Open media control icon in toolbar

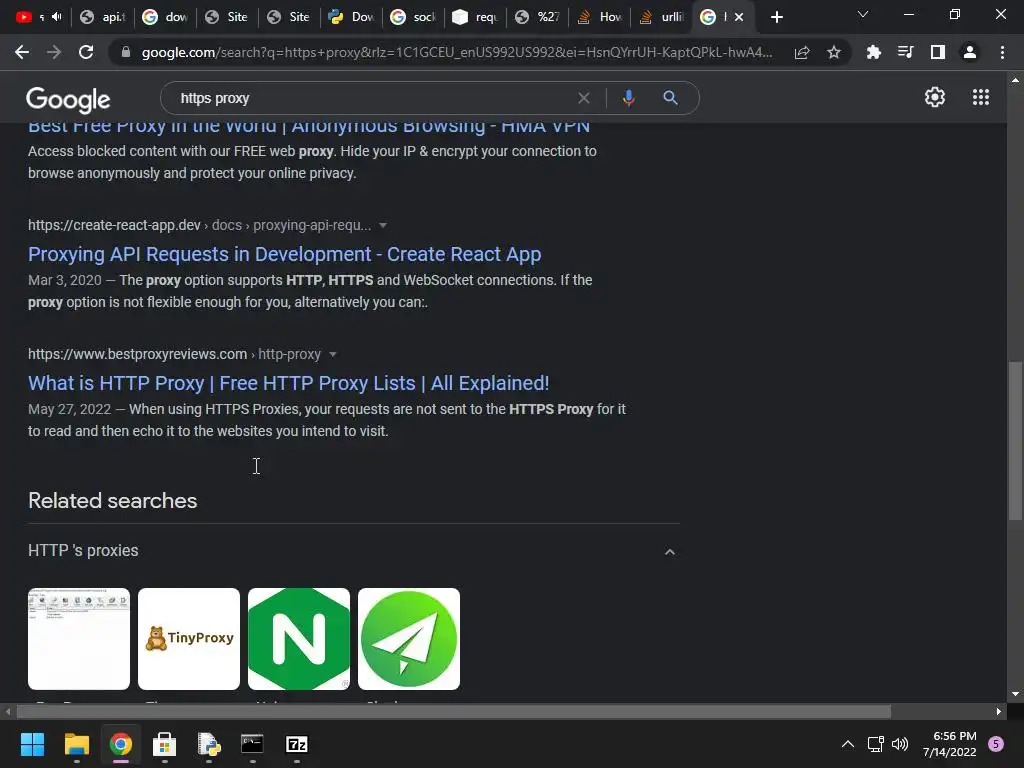pyautogui.click(x=905, y=52)
